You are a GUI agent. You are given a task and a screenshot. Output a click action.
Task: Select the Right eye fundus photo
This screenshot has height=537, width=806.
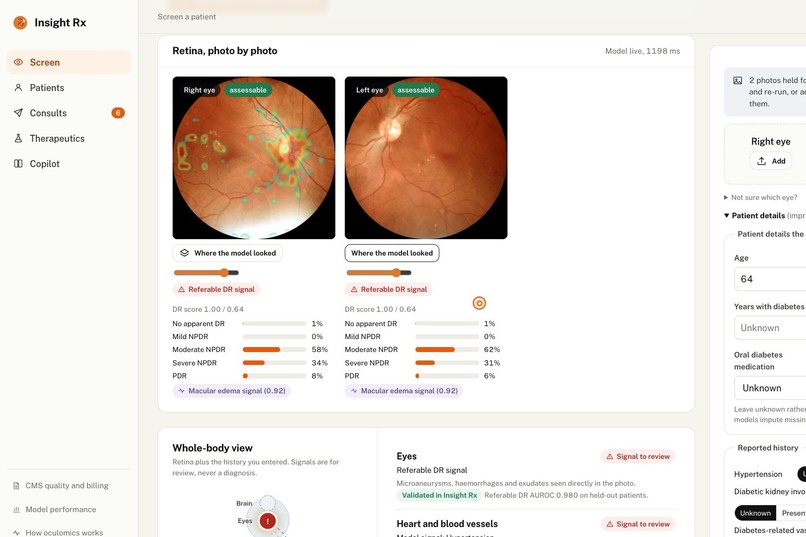coord(254,158)
